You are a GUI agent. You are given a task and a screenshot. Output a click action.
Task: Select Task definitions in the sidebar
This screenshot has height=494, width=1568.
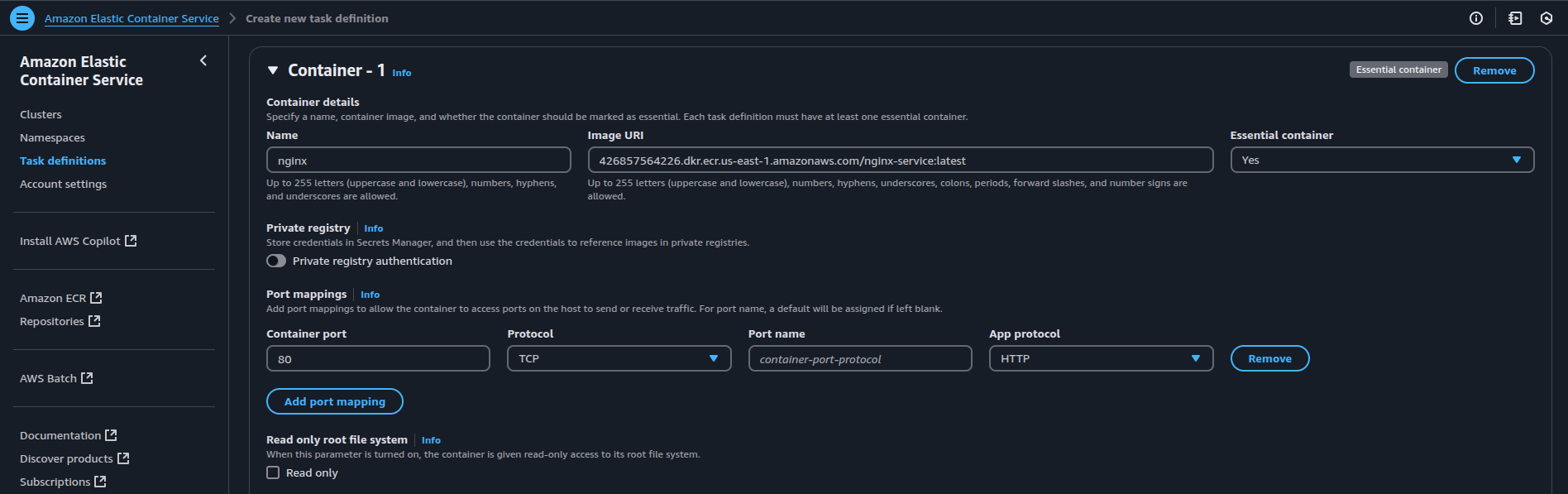coord(63,161)
